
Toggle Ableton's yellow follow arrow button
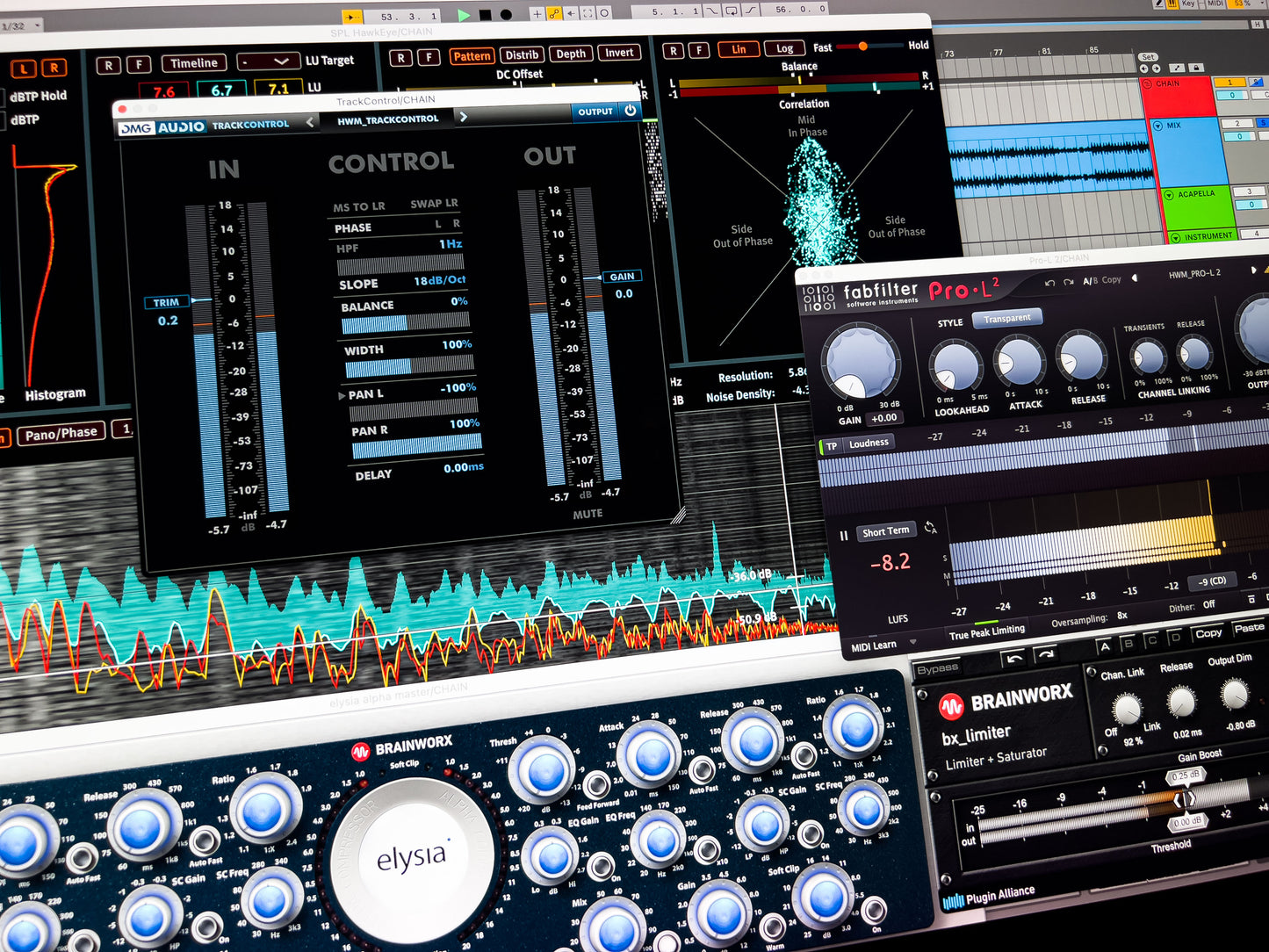351,17
